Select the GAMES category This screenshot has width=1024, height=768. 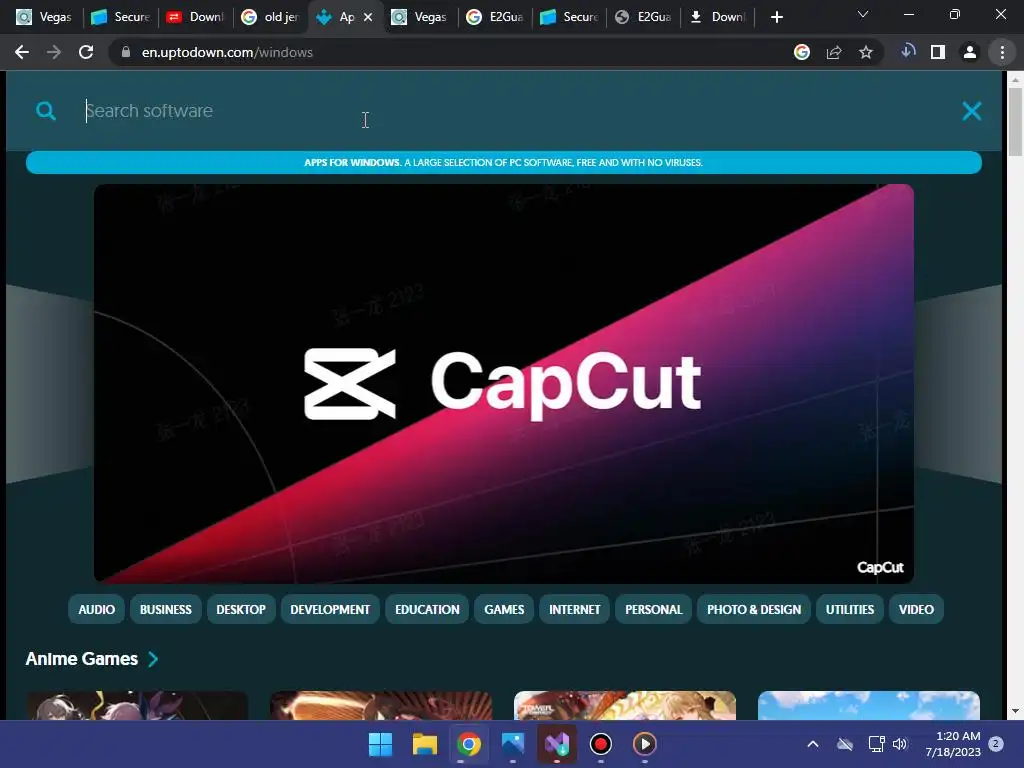[504, 609]
